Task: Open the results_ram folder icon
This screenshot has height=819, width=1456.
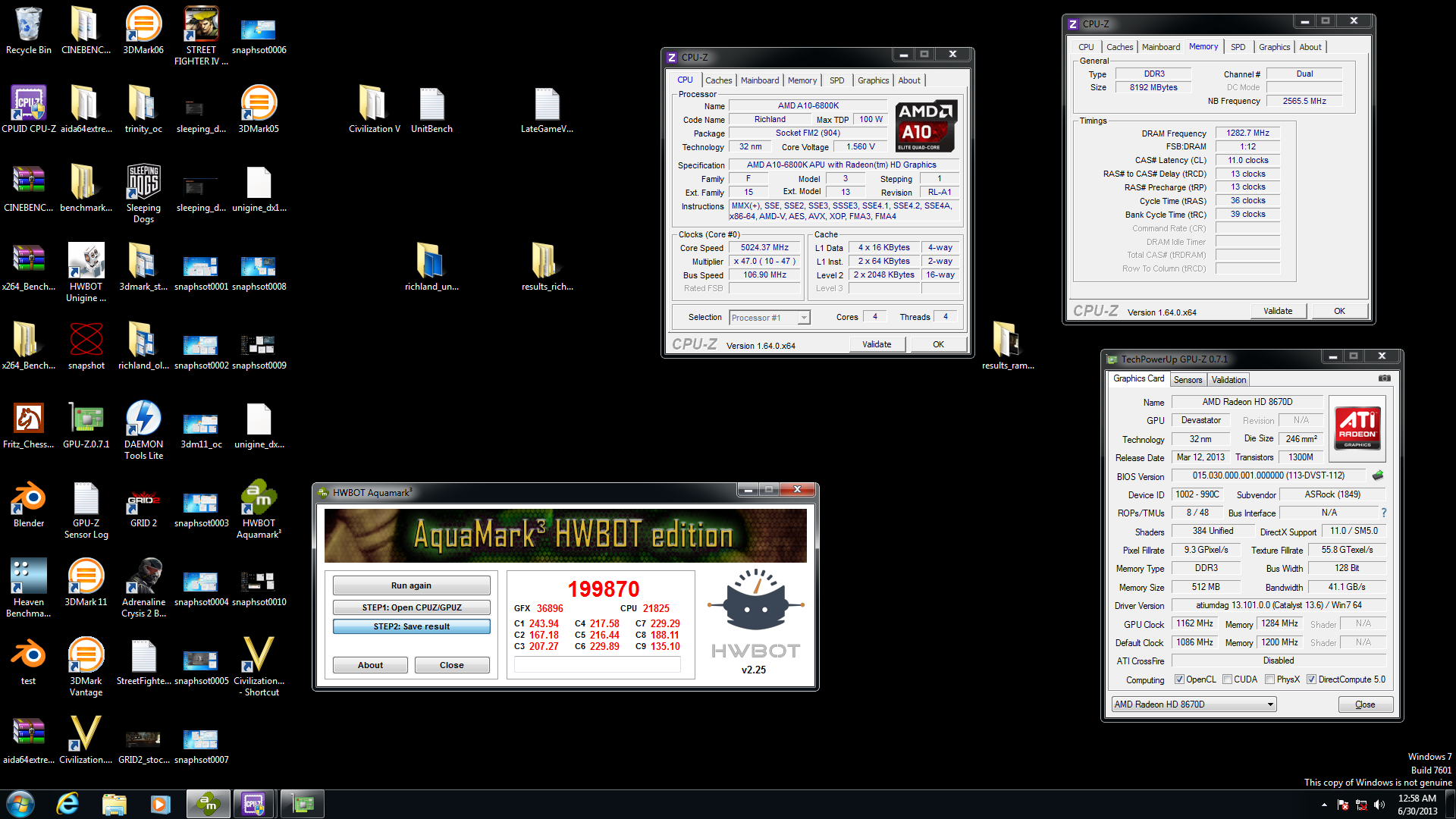Action: tap(1008, 346)
